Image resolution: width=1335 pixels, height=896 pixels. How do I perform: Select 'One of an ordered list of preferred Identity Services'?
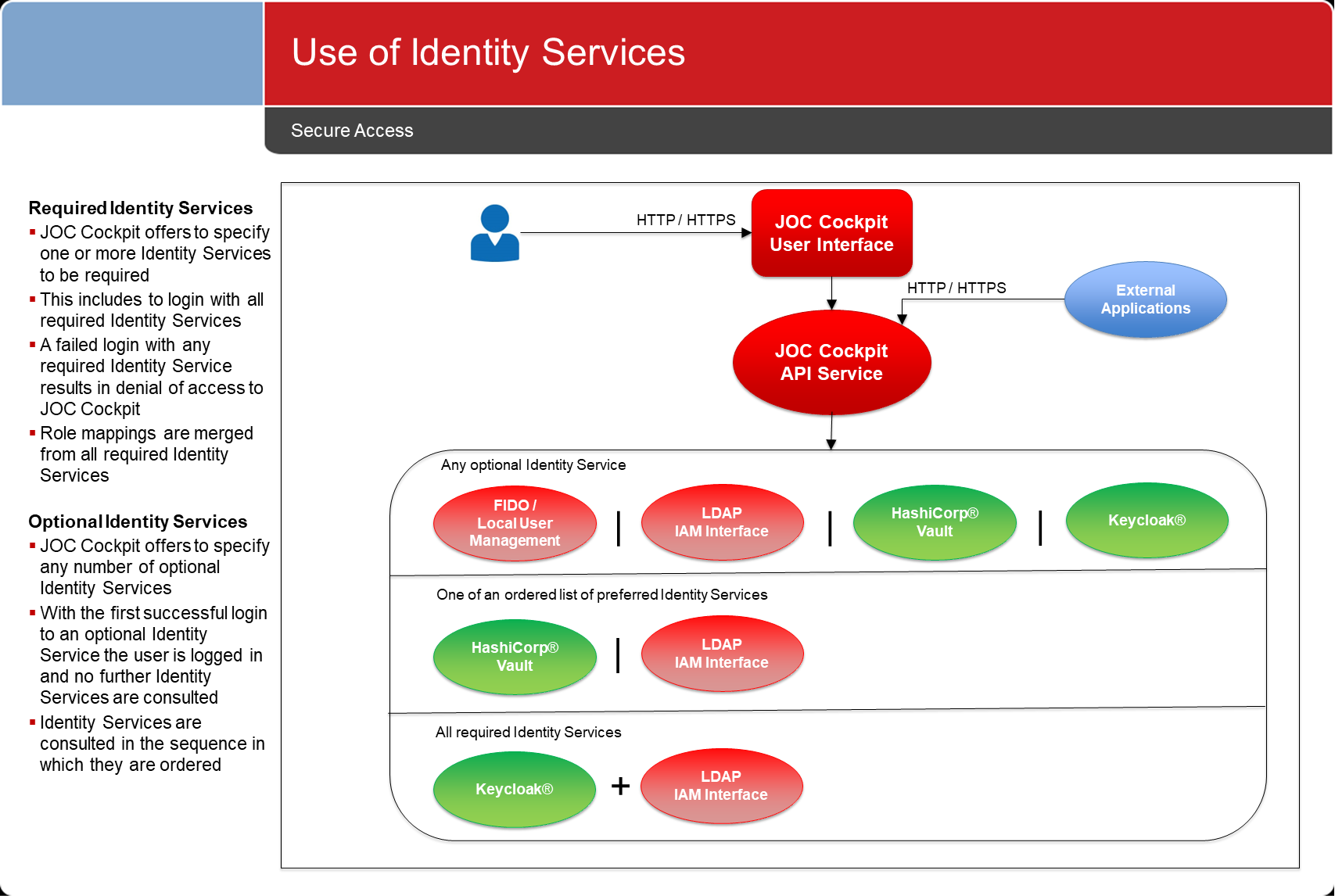602,595
